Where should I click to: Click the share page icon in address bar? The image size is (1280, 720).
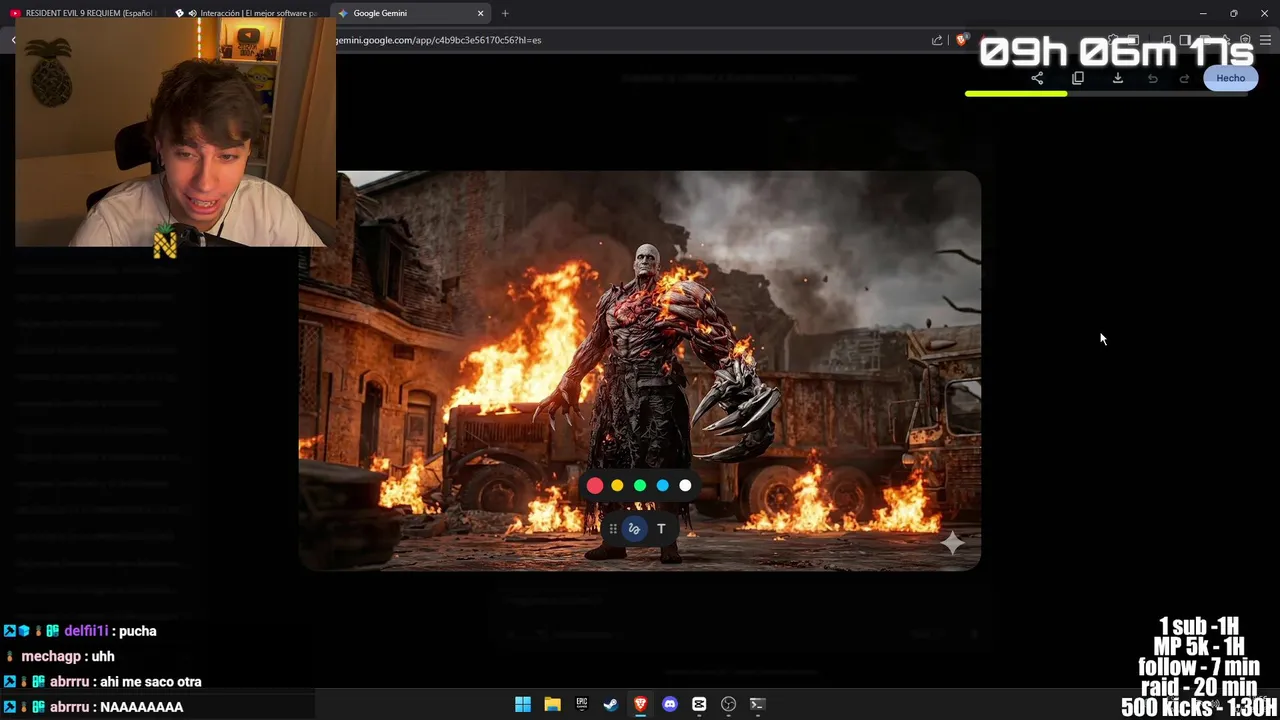[937, 40]
